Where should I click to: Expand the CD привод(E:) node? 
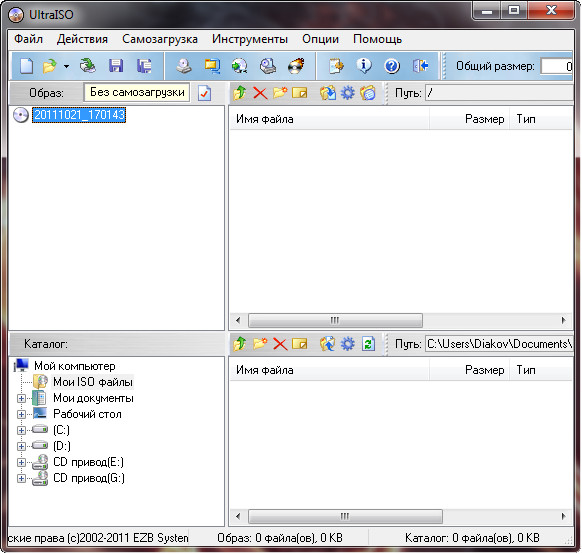[22, 462]
